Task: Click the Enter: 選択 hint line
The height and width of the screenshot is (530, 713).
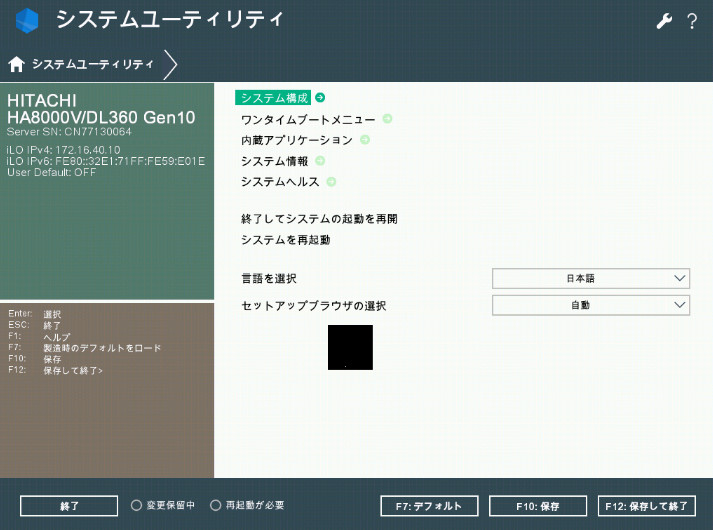Action: pyautogui.click(x=35, y=314)
